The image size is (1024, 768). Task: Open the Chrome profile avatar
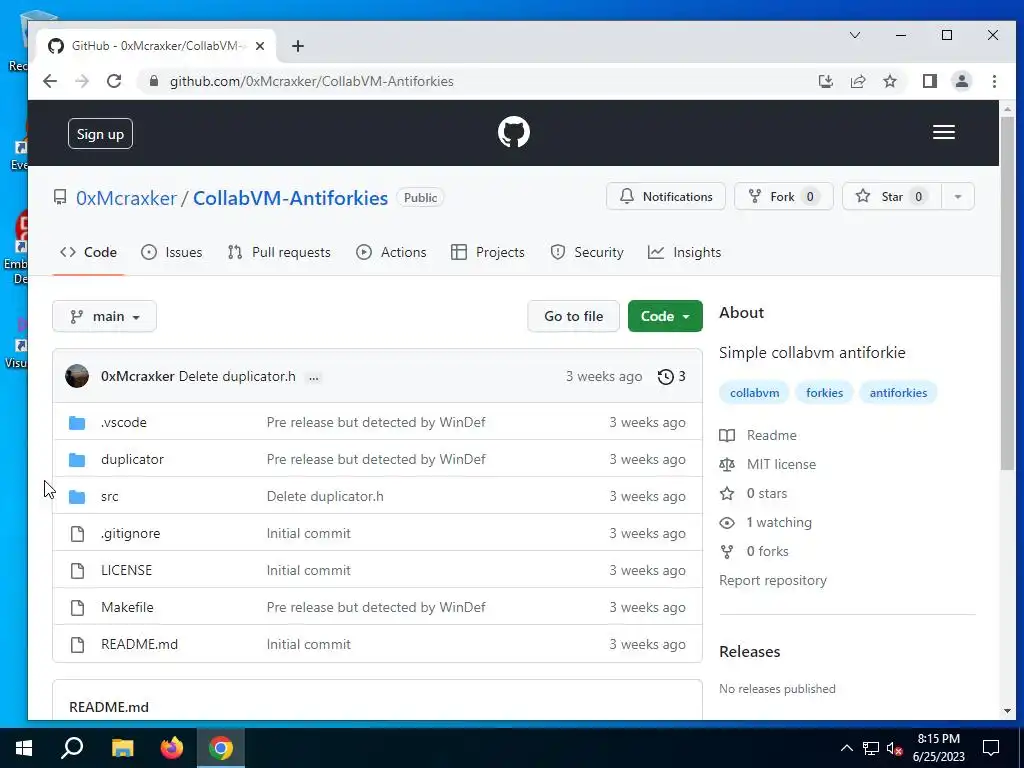tap(961, 81)
